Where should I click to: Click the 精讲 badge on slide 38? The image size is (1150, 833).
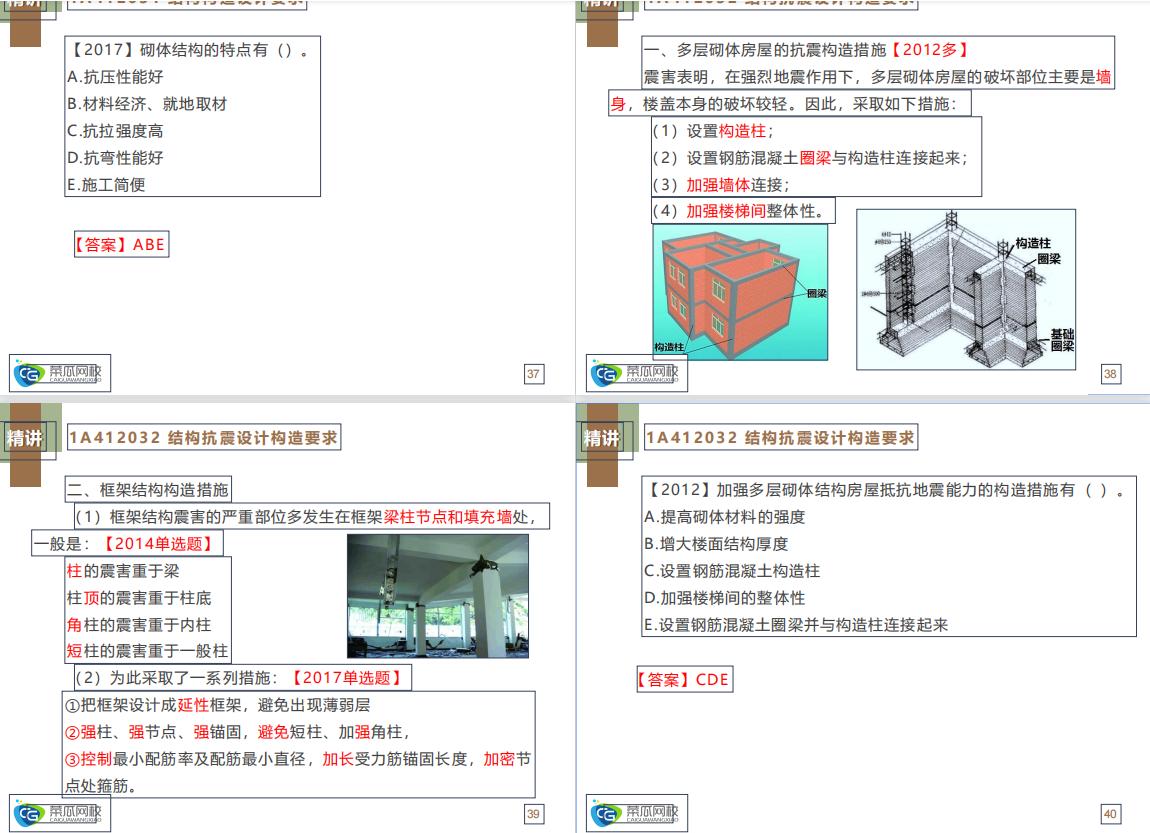[x=599, y=5]
